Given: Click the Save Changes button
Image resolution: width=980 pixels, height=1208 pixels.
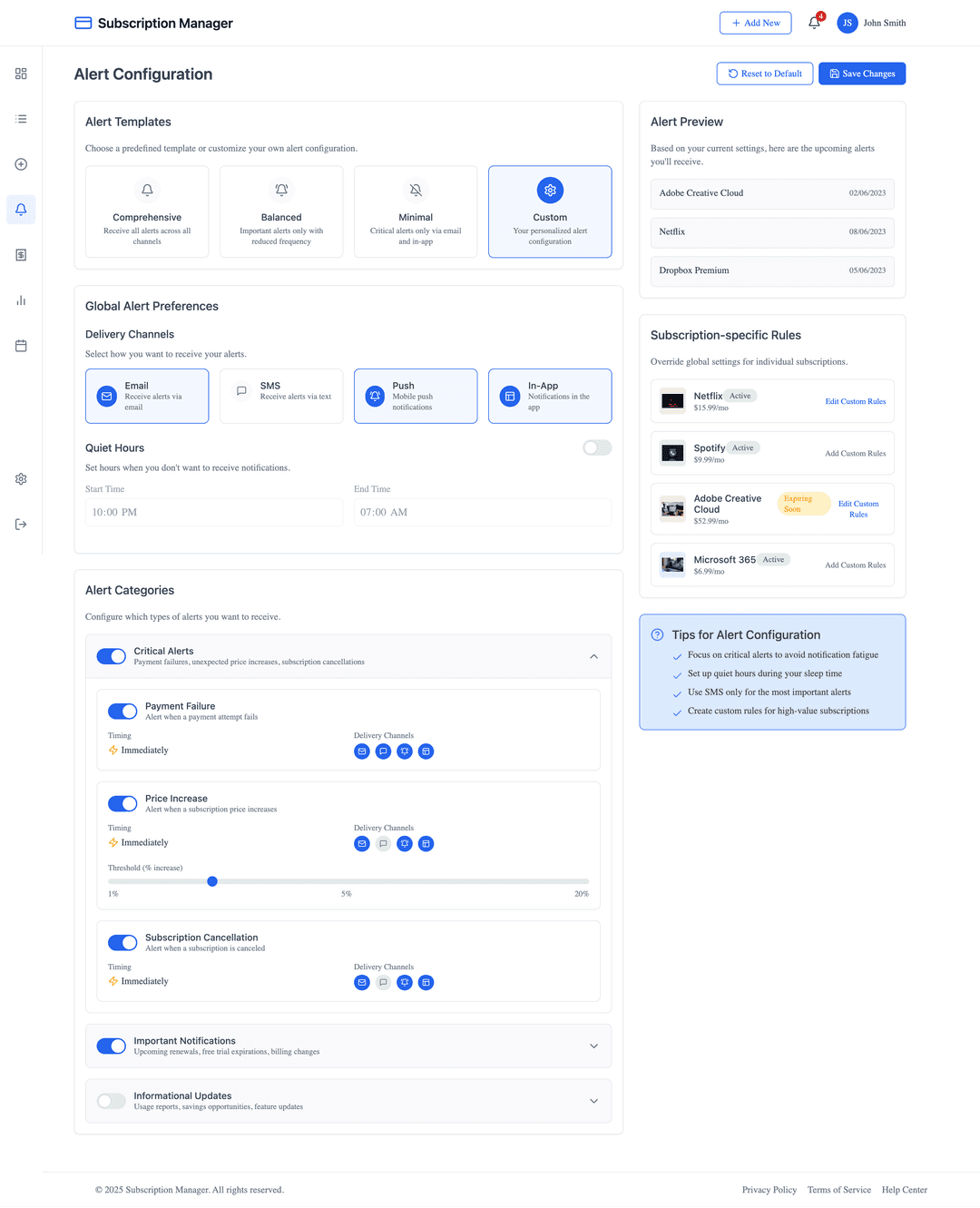Looking at the screenshot, I should coord(861,74).
